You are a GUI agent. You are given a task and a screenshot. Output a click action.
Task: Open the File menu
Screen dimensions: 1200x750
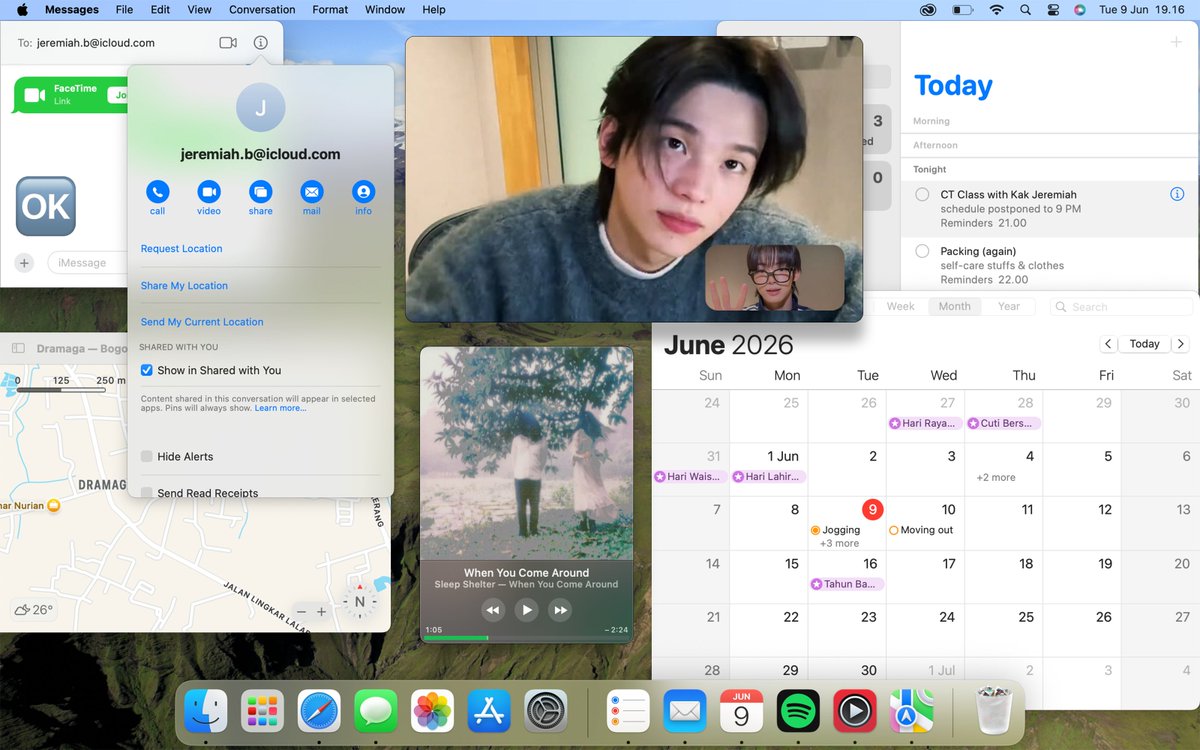(x=124, y=10)
